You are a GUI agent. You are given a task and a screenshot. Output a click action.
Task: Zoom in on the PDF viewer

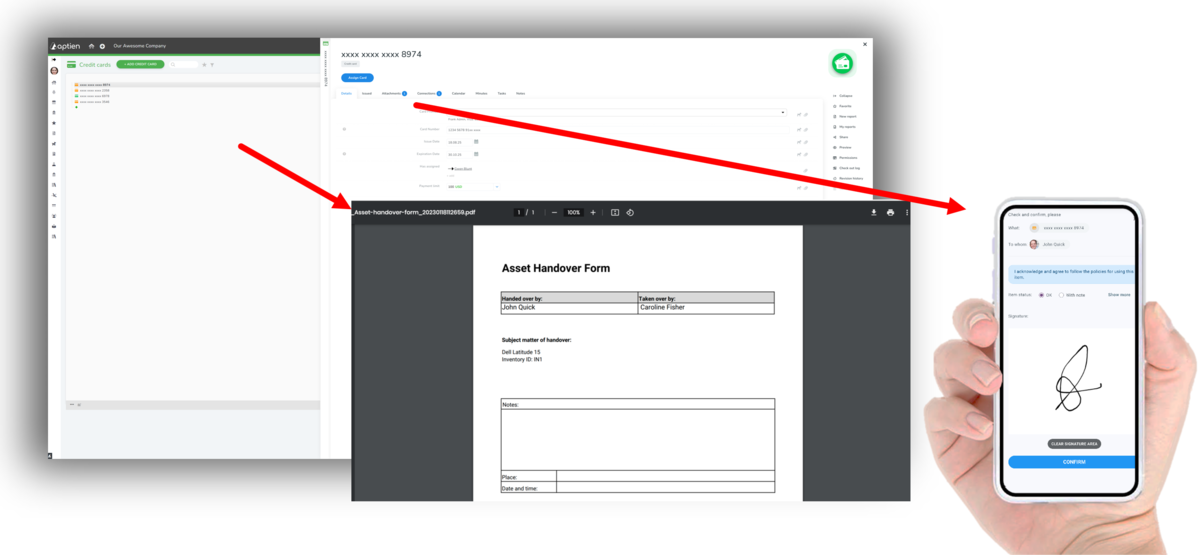click(x=593, y=212)
